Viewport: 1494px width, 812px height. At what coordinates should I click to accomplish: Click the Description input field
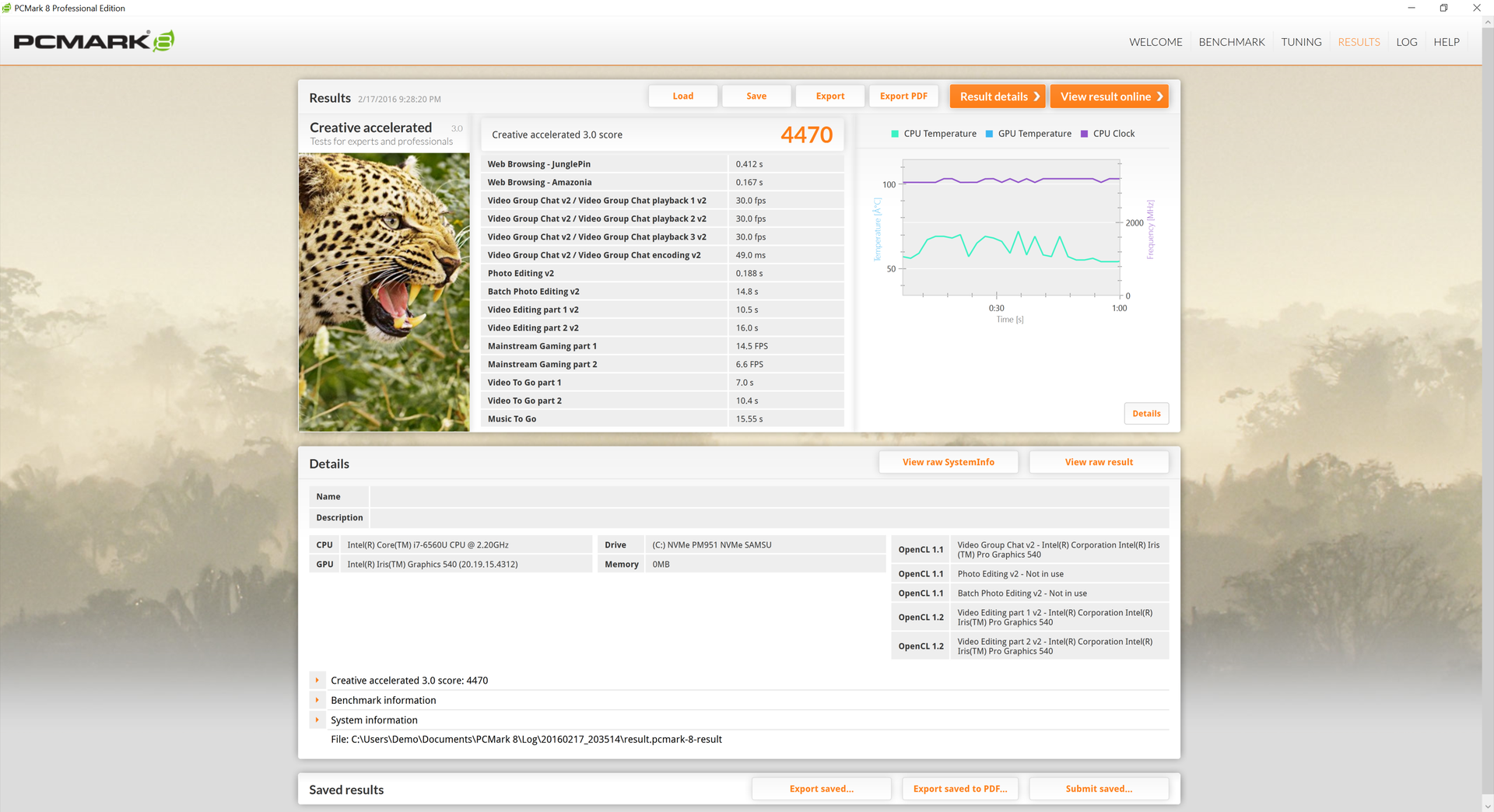pyautogui.click(x=769, y=517)
